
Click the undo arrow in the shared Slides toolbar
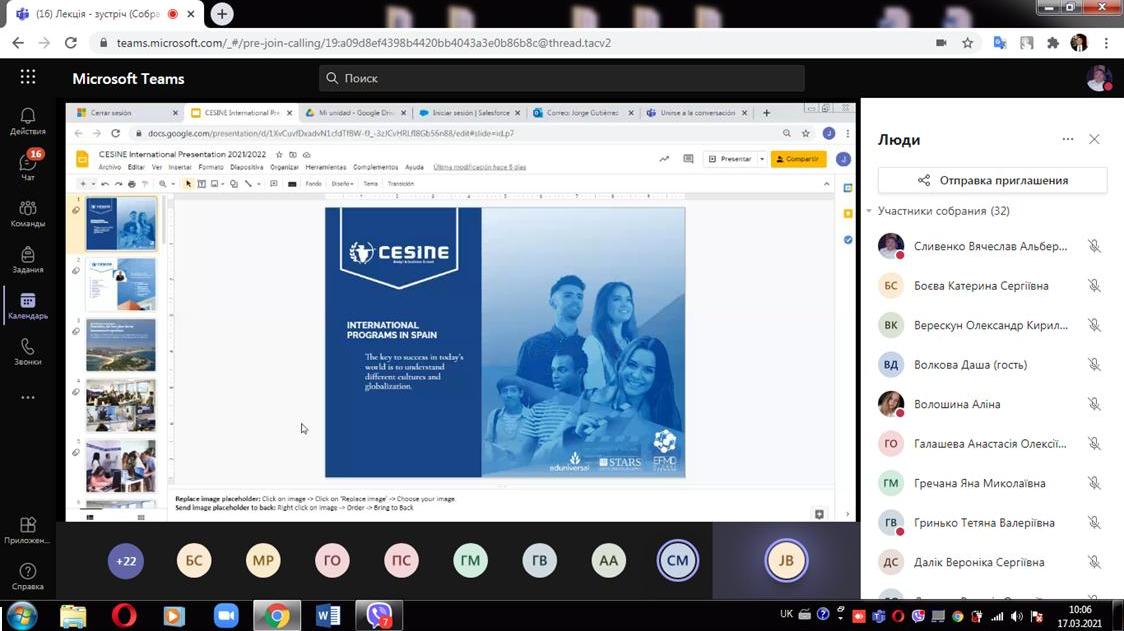point(105,184)
